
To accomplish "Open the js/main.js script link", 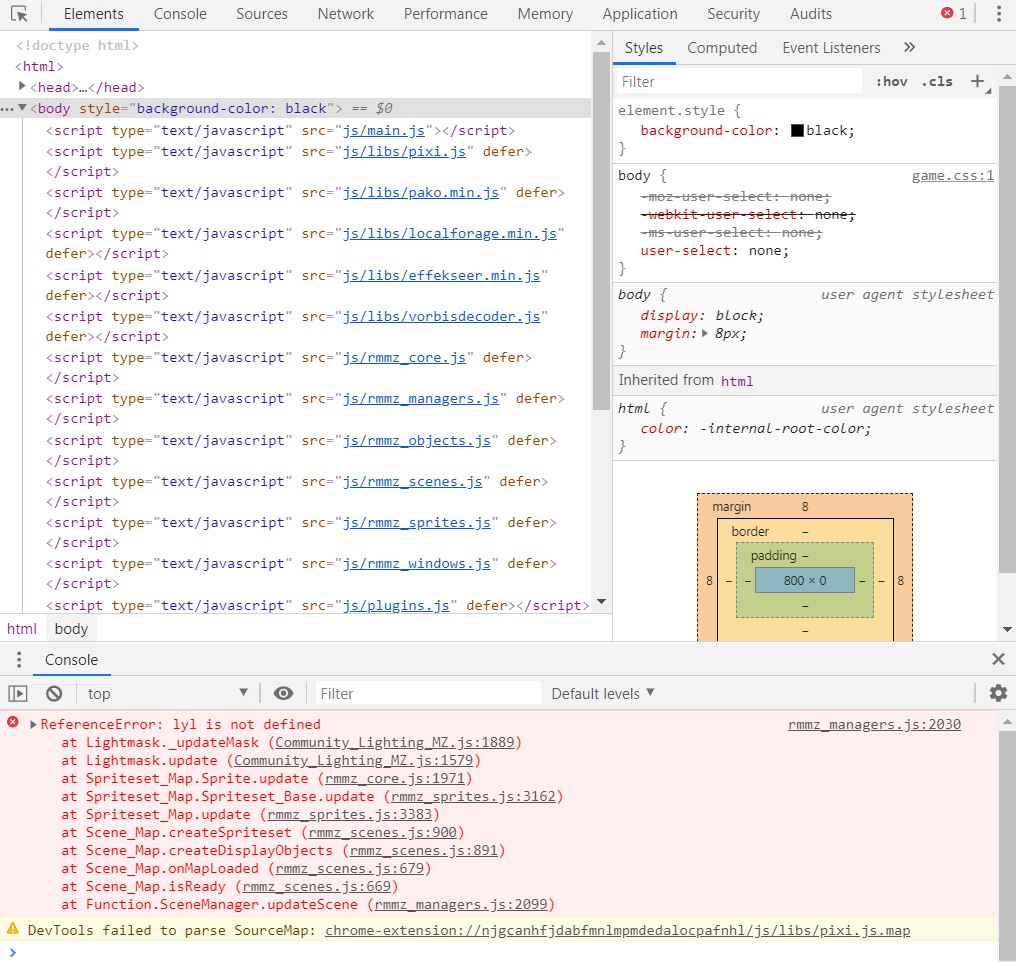I will click(x=384, y=130).
